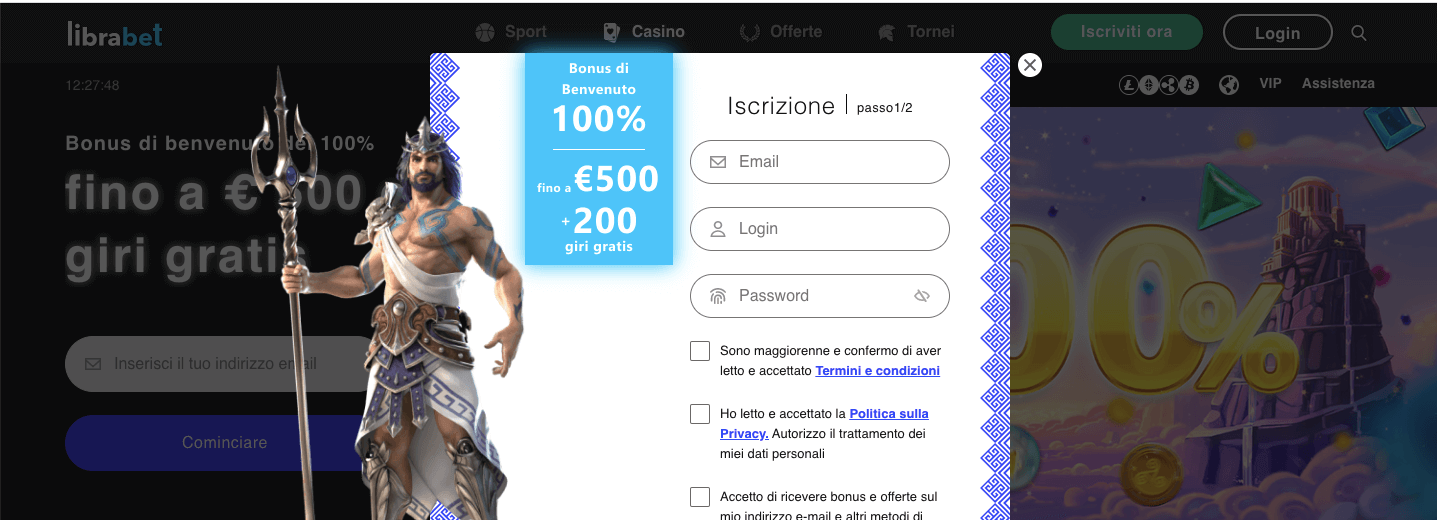The height and width of the screenshot is (520, 1437).
Task: Click the Tornei helmet icon
Action: click(886, 32)
